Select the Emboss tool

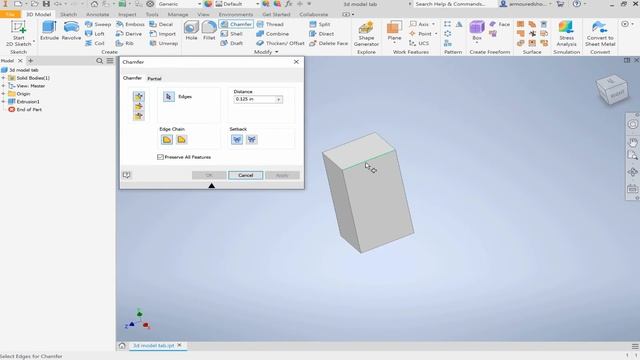click(130, 24)
